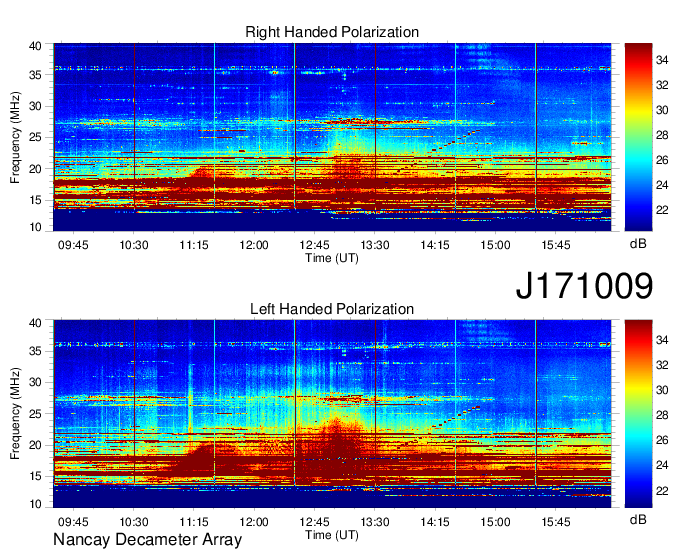Image resolution: width=680 pixels, height=552 pixels.
Task: Click the 35 MHz tick on Right Handed plot
Action: [x=36, y=75]
